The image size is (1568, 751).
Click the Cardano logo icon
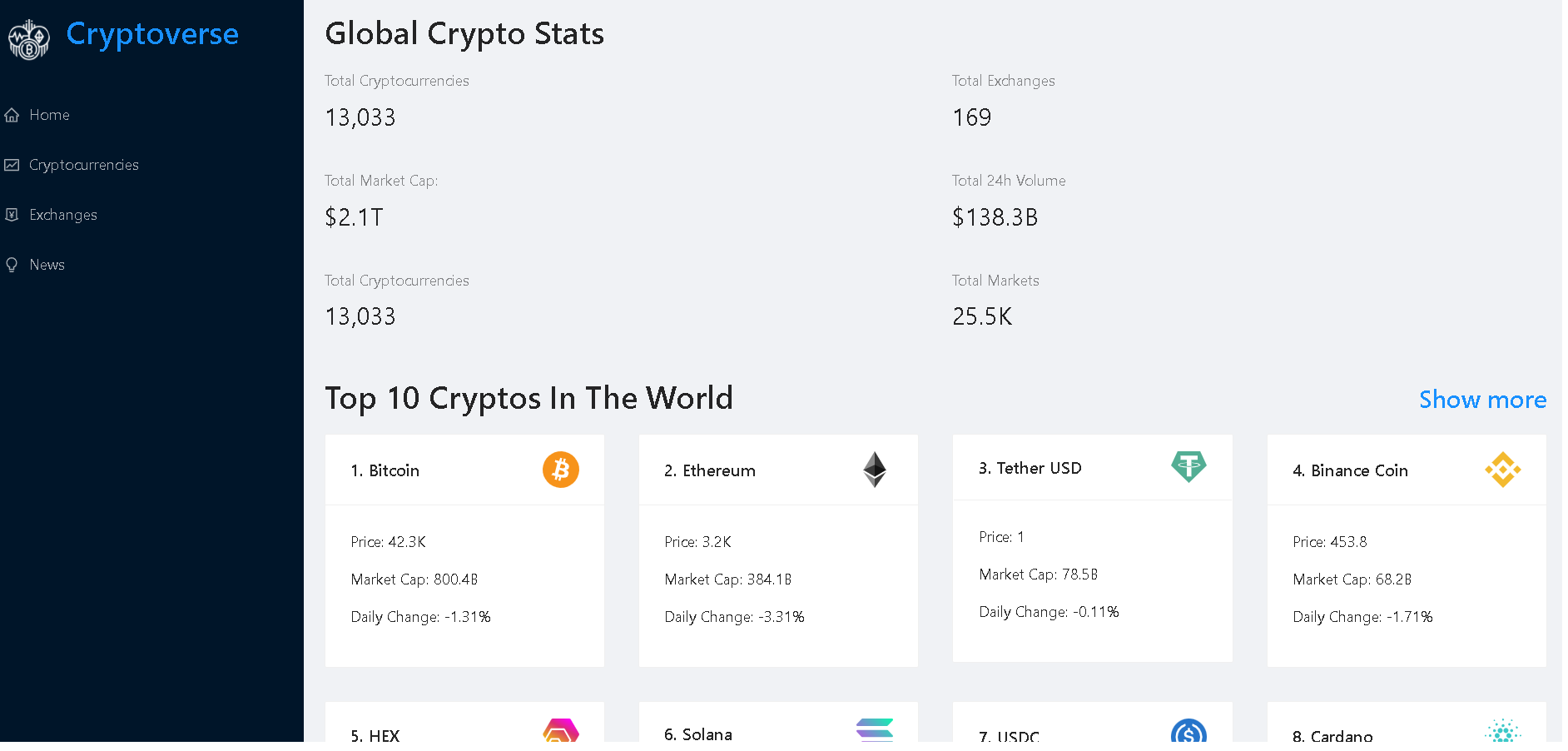pyautogui.click(x=1502, y=731)
